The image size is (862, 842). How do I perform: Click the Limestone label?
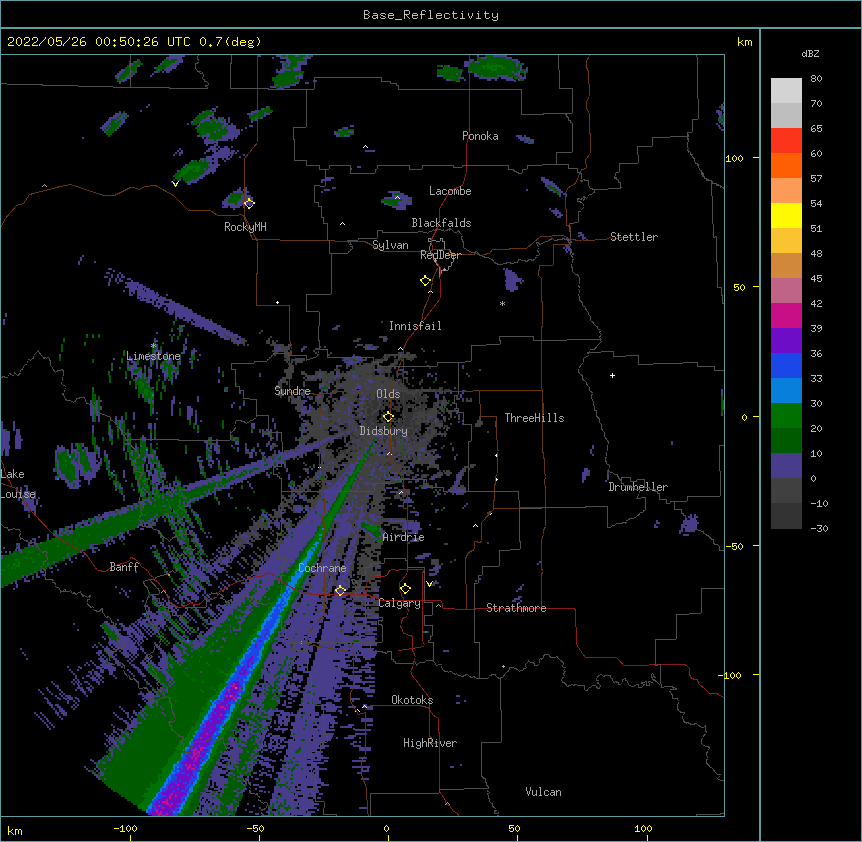[153, 356]
